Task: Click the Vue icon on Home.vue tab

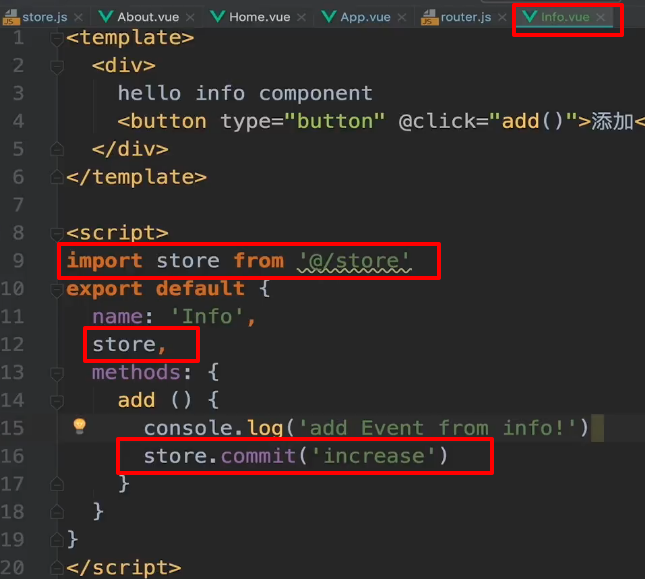Action: point(217,16)
